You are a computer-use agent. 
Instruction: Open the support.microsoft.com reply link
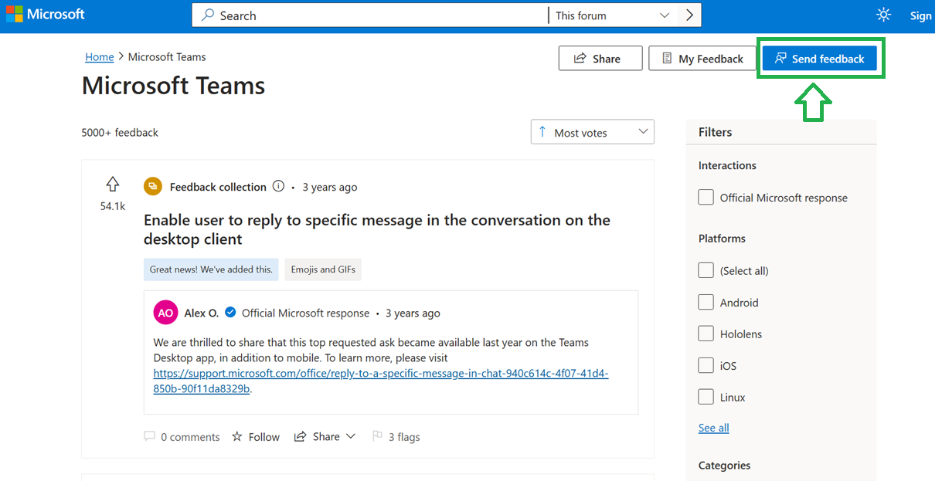pos(381,381)
